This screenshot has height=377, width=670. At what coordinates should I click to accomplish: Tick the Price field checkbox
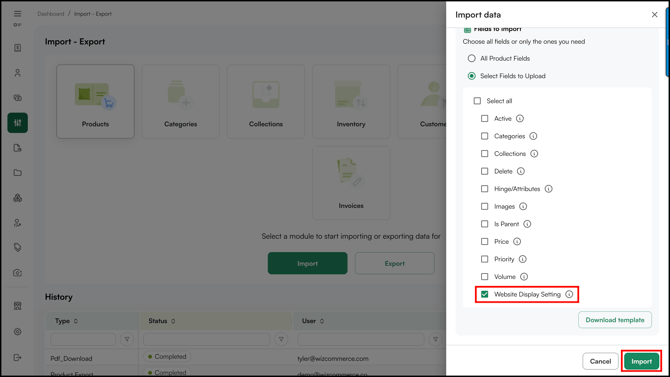click(485, 242)
